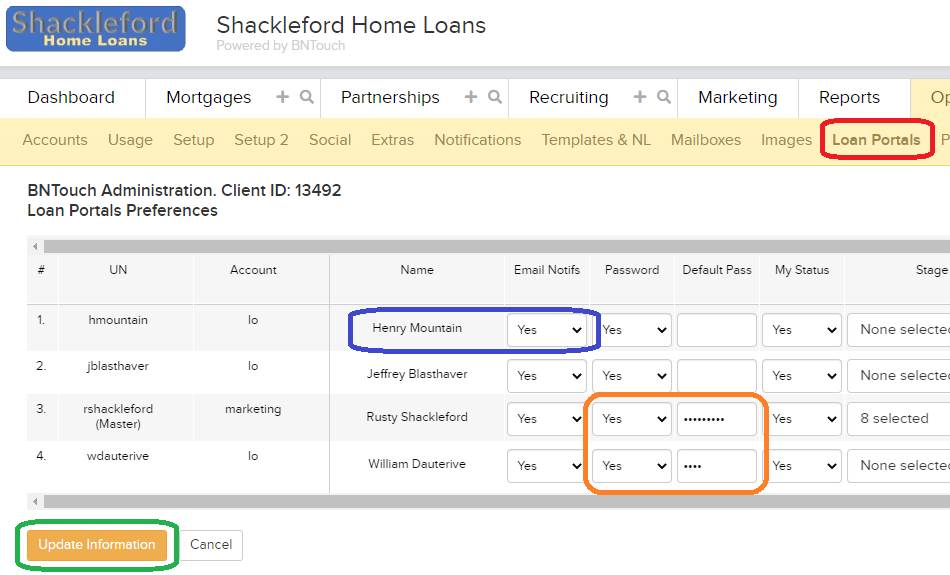Screen dimensions: 950x575
Task: Click the Shackleford Home Loans logo
Action: (x=96, y=29)
